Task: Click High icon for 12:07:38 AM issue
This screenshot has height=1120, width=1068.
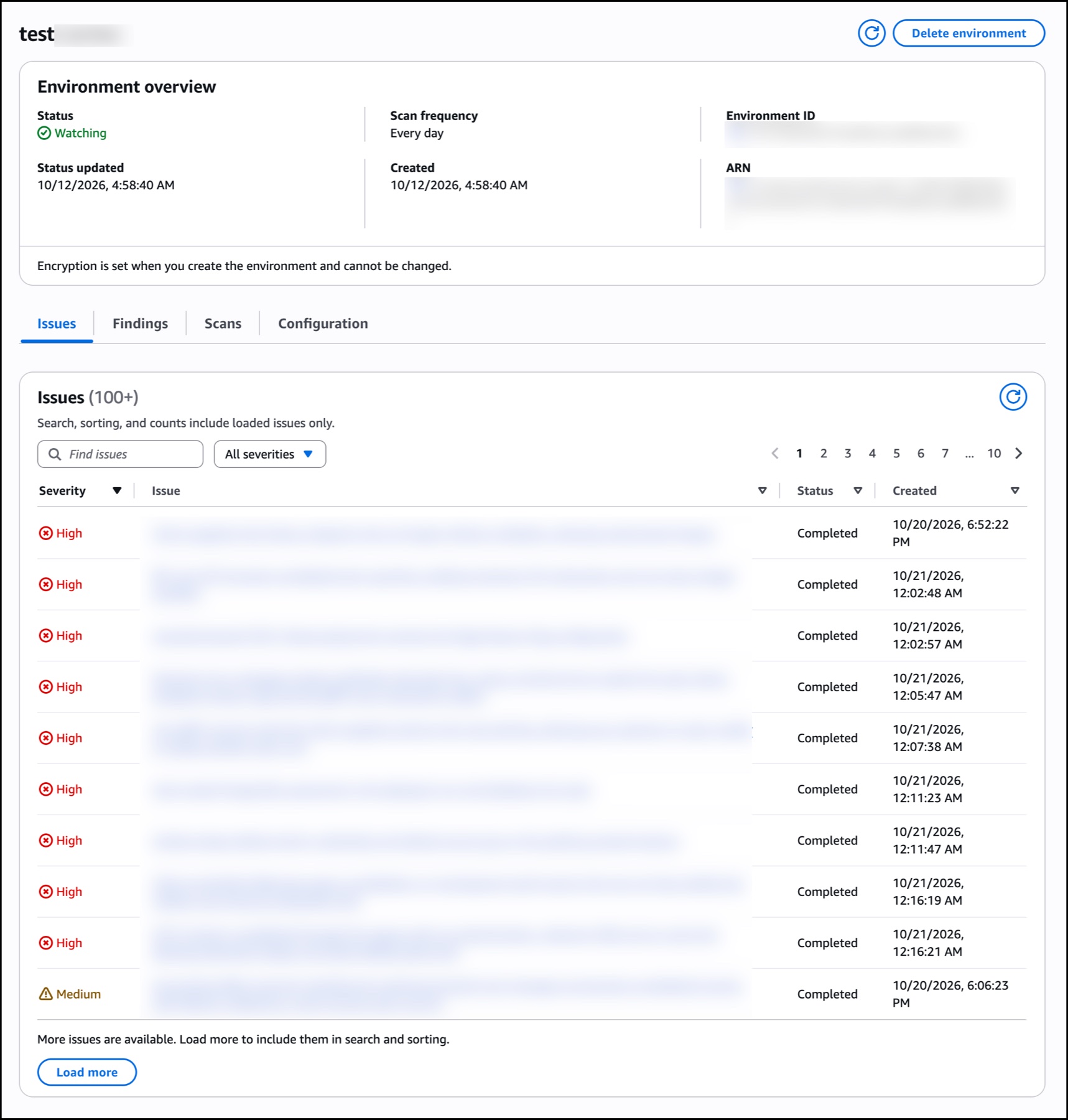Action: [x=46, y=738]
